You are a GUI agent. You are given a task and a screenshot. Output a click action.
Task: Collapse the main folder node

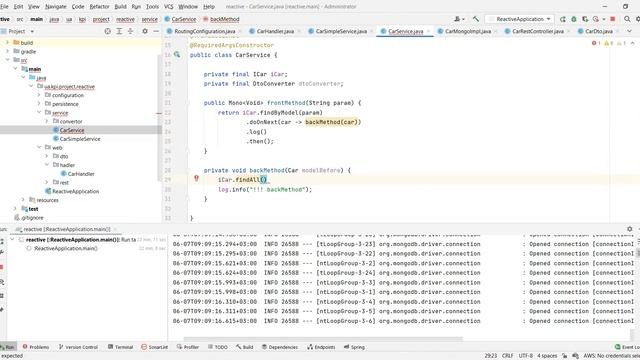tap(15, 69)
